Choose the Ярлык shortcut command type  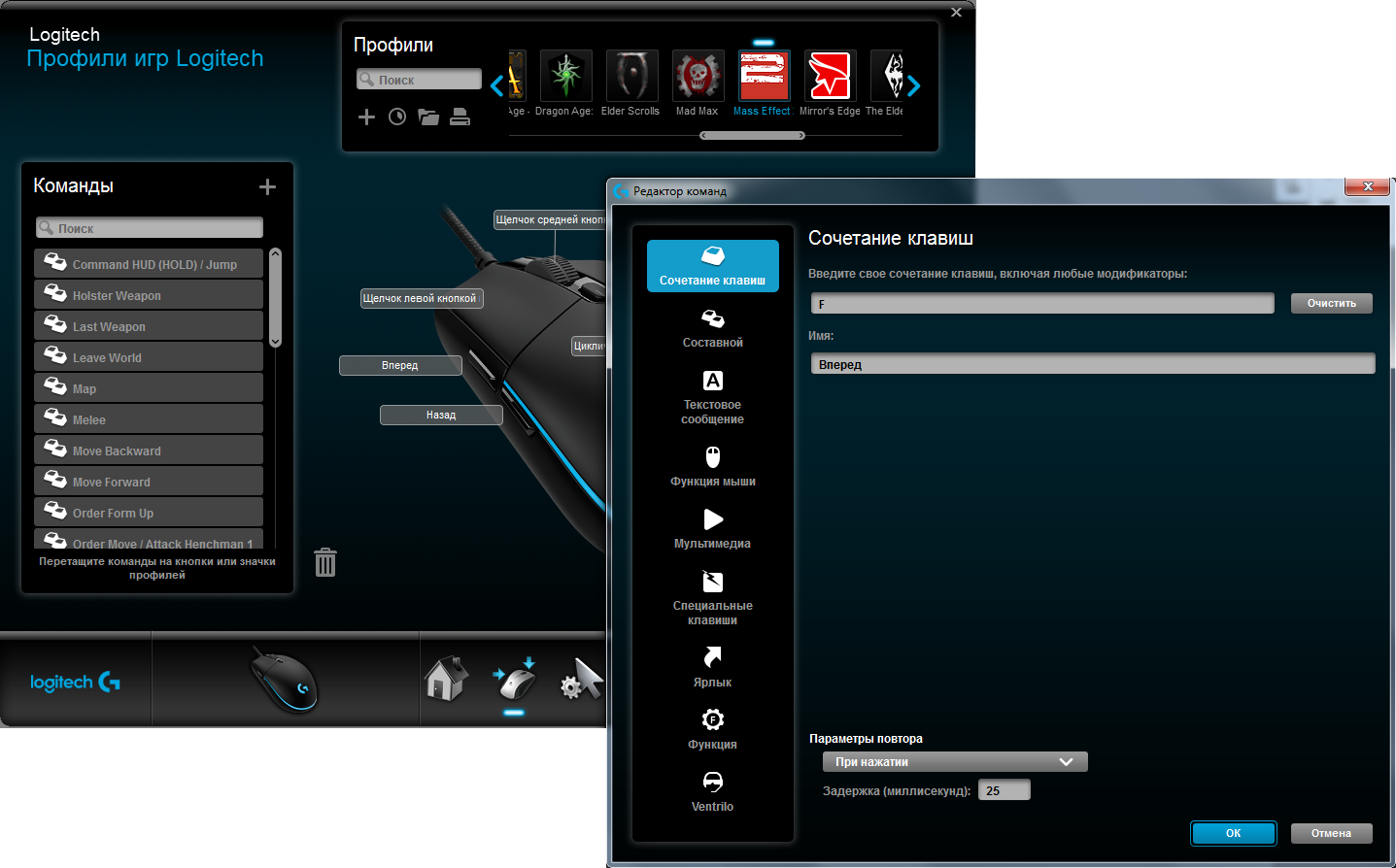(712, 668)
